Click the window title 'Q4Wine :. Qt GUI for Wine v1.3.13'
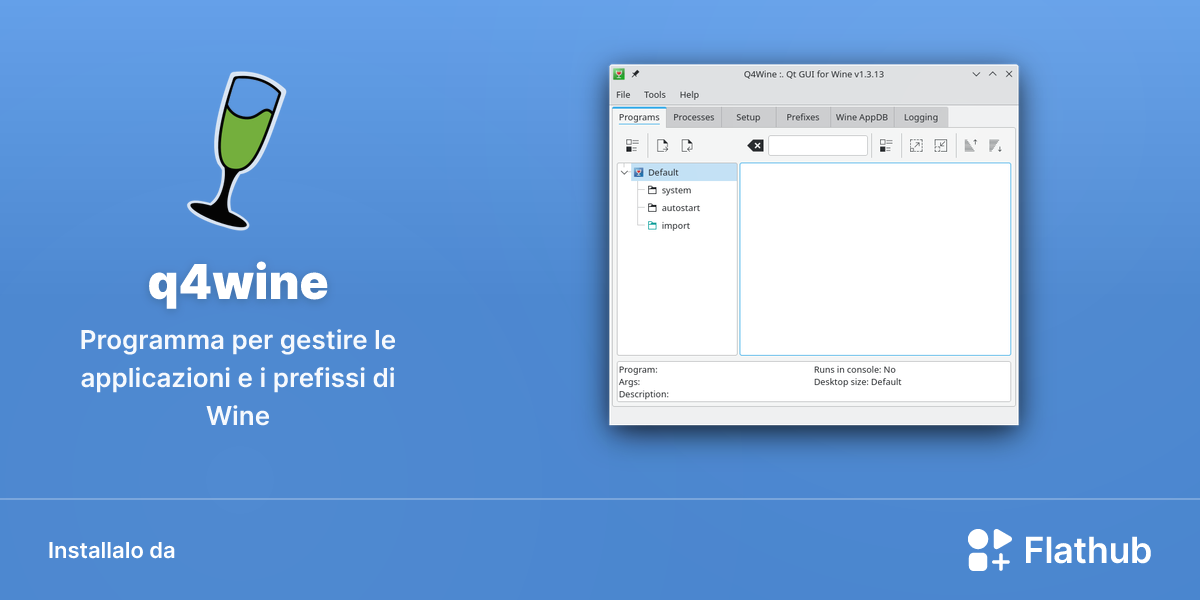This screenshot has height=600, width=1200. tap(814, 74)
